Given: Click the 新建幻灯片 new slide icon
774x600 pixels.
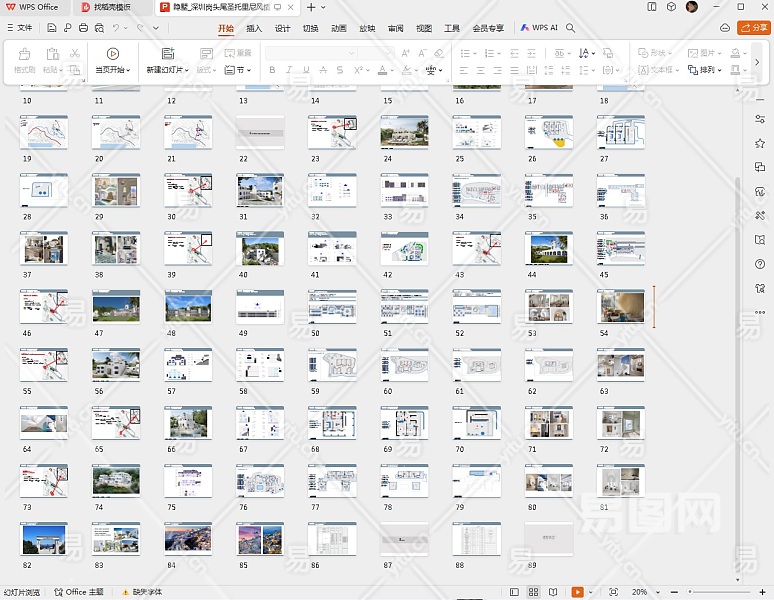Looking at the screenshot, I should pyautogui.click(x=166, y=53).
